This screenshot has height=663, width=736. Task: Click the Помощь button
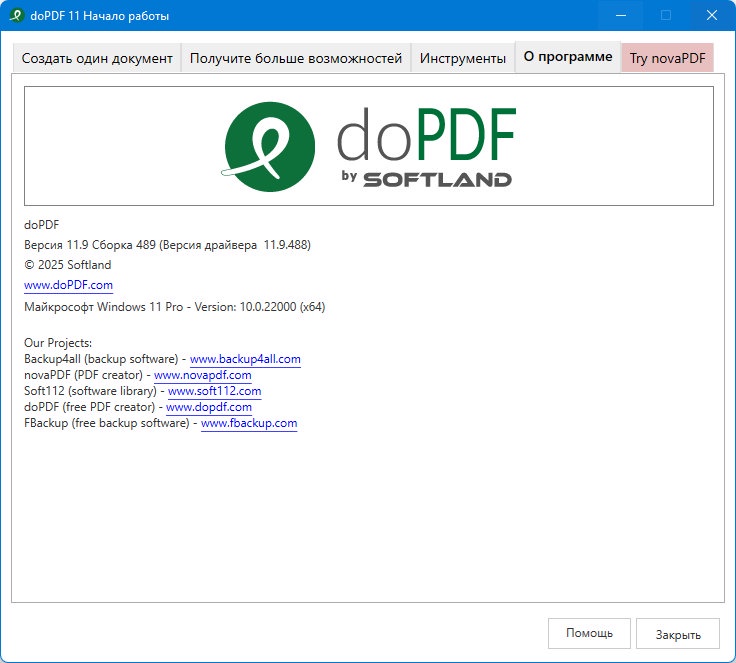coord(589,633)
